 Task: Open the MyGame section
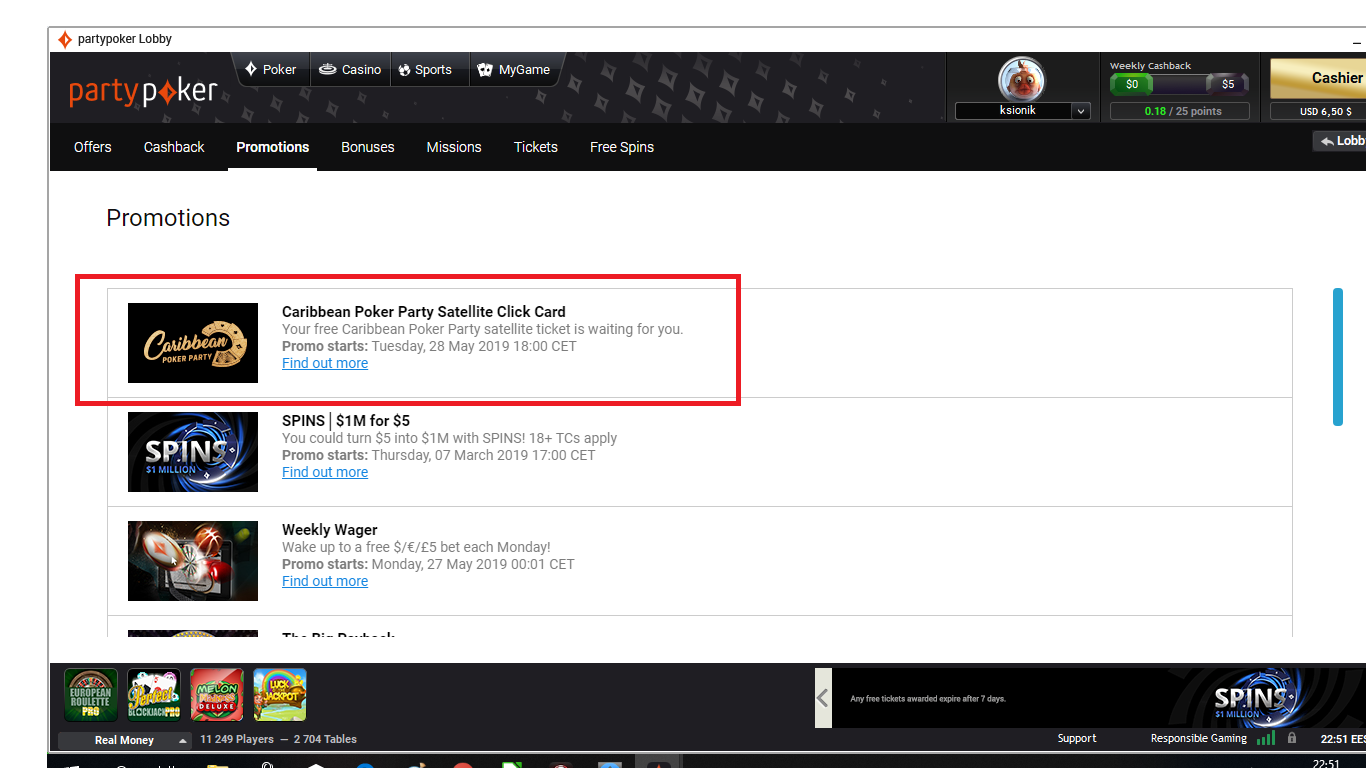[514, 70]
